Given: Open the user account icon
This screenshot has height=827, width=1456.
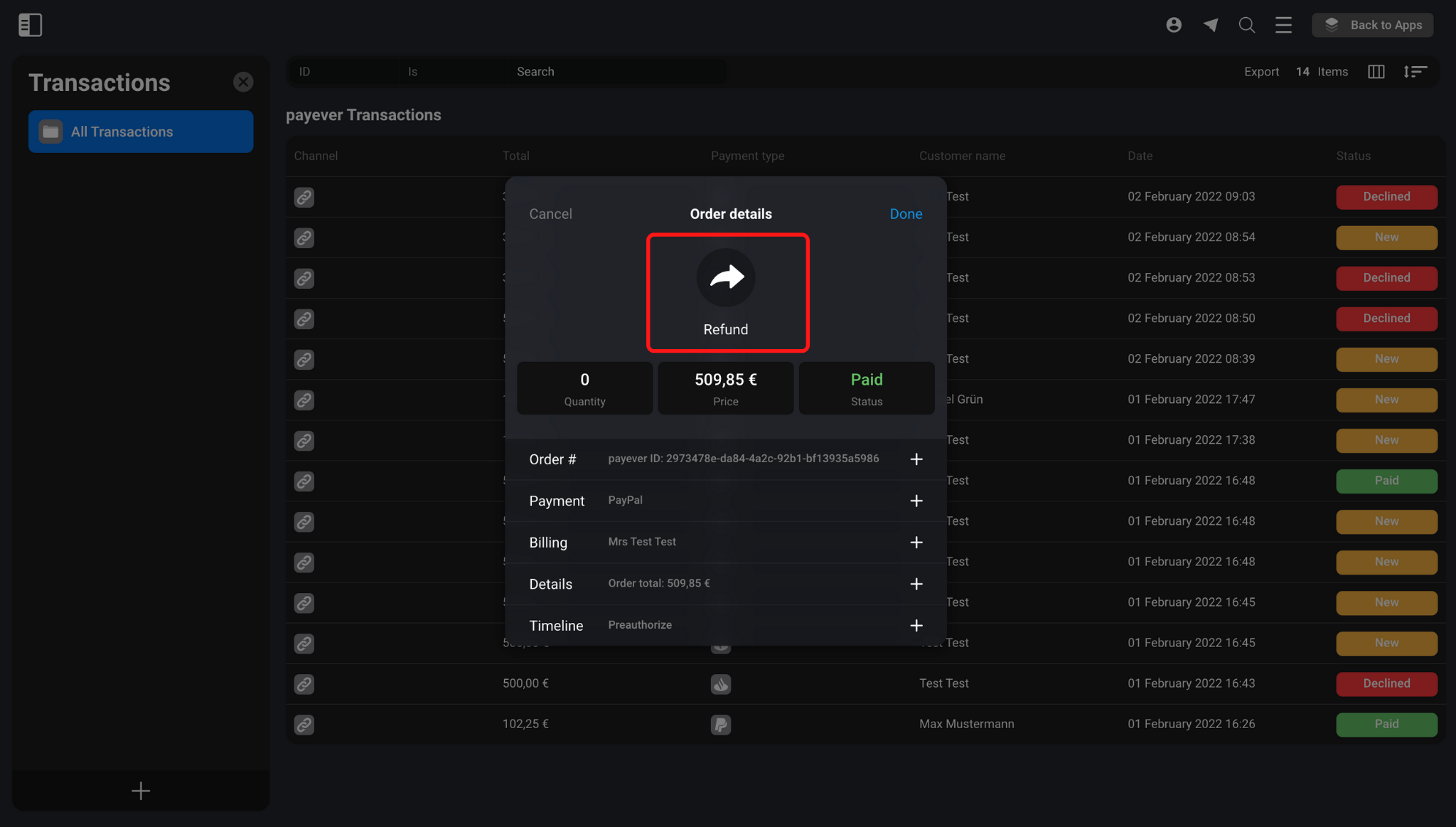Looking at the screenshot, I should (1174, 25).
